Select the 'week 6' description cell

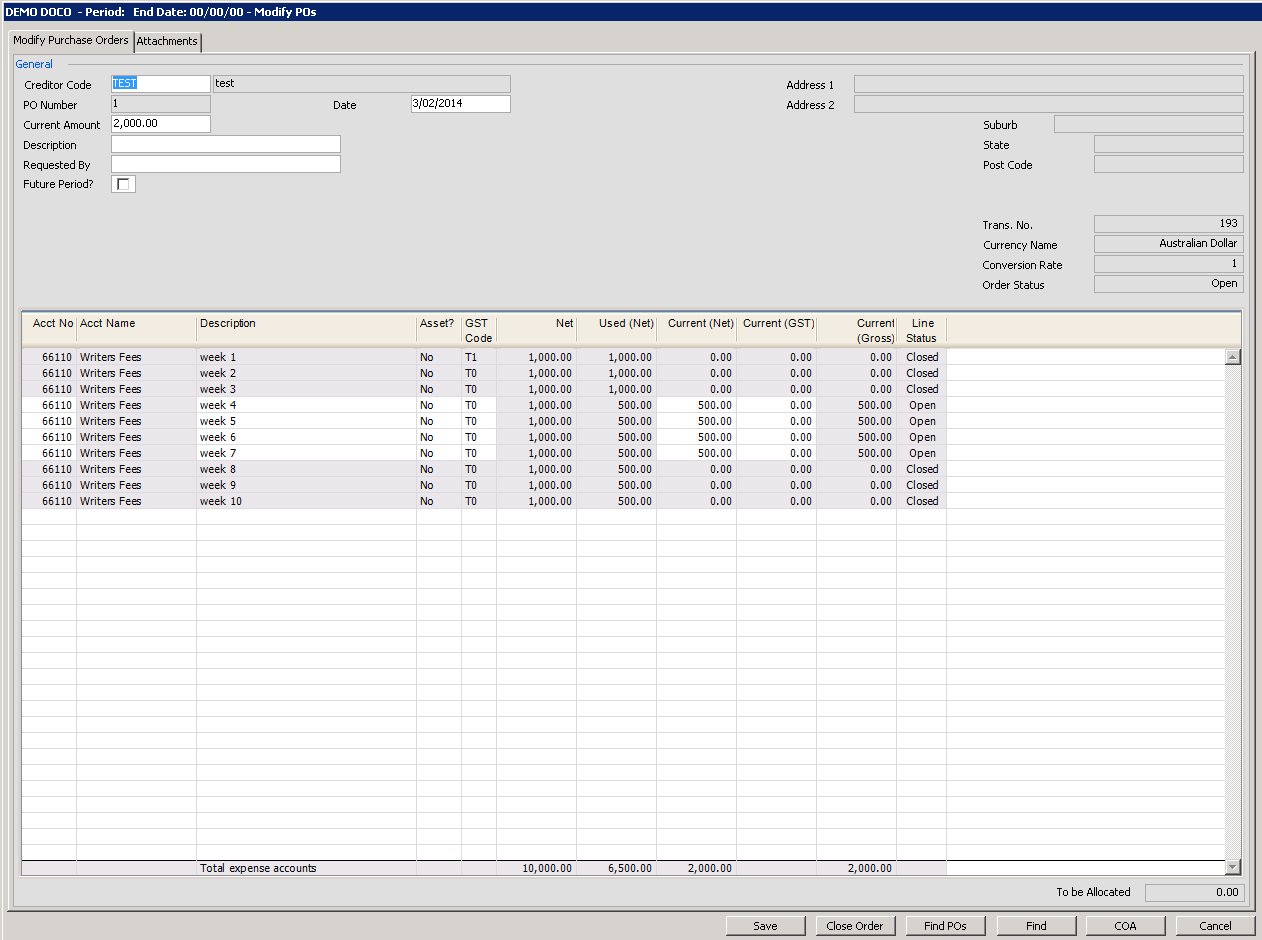pyautogui.click(x=307, y=437)
